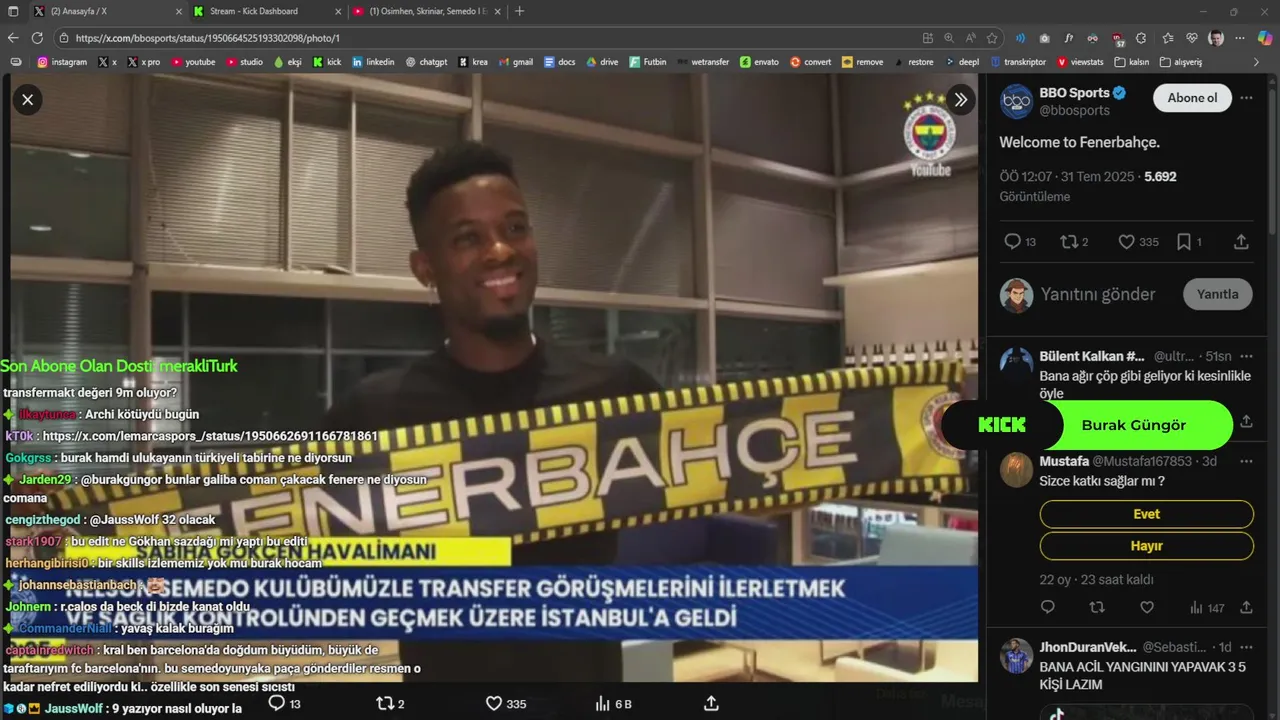Open the gmail bookmark

pos(516,62)
